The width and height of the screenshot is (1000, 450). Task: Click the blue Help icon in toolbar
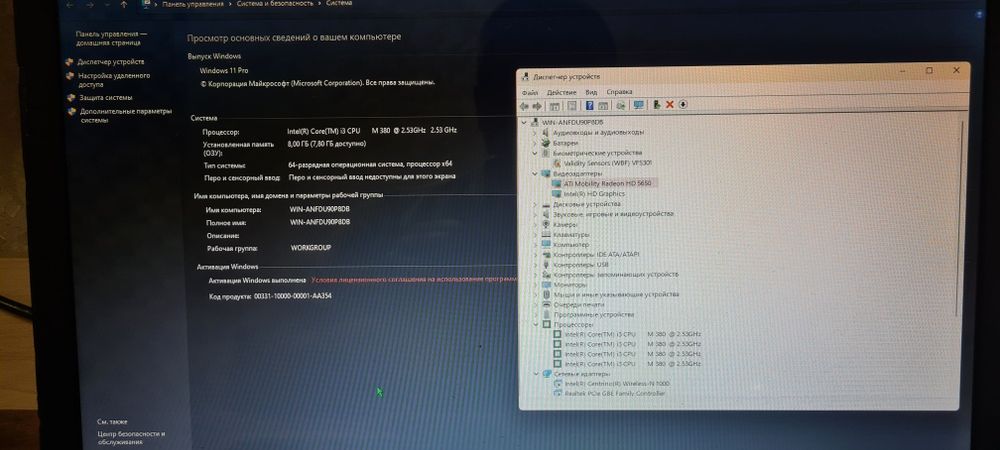[590, 106]
